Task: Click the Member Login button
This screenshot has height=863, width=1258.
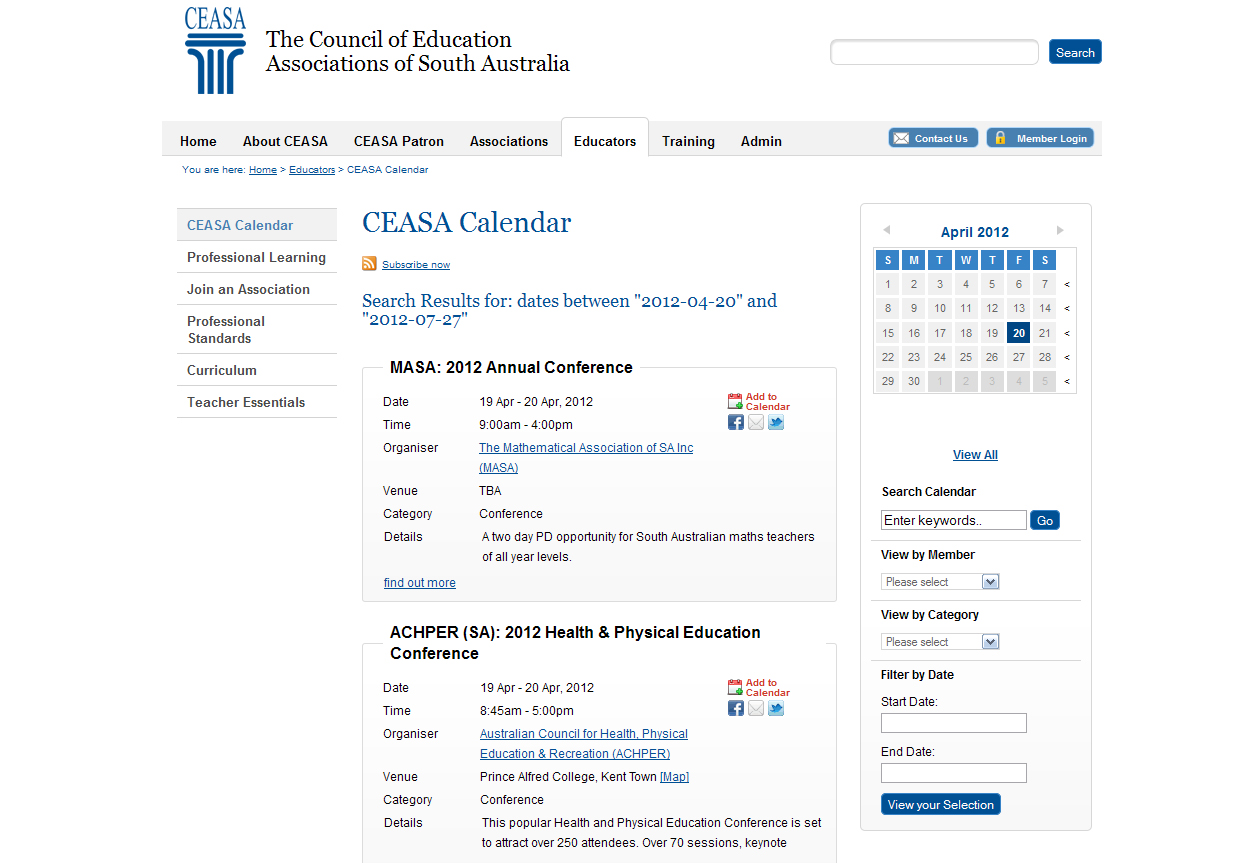Action: click(1040, 138)
